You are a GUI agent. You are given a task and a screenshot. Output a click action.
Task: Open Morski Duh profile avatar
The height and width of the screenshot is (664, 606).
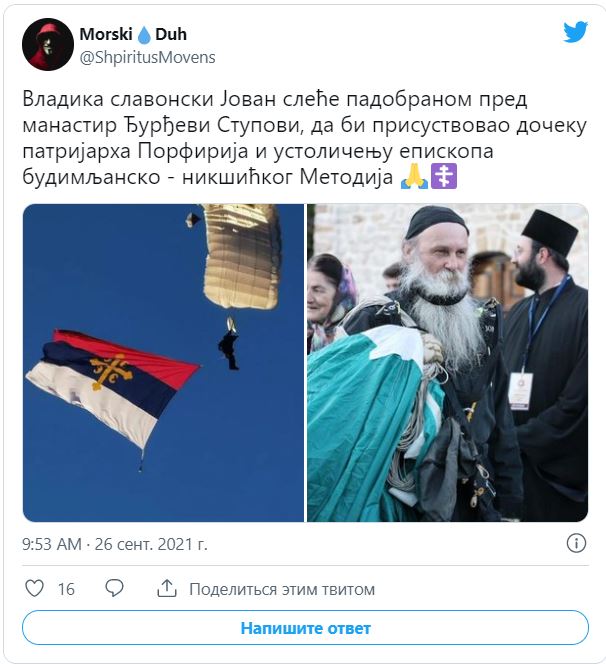pyautogui.click(x=48, y=44)
